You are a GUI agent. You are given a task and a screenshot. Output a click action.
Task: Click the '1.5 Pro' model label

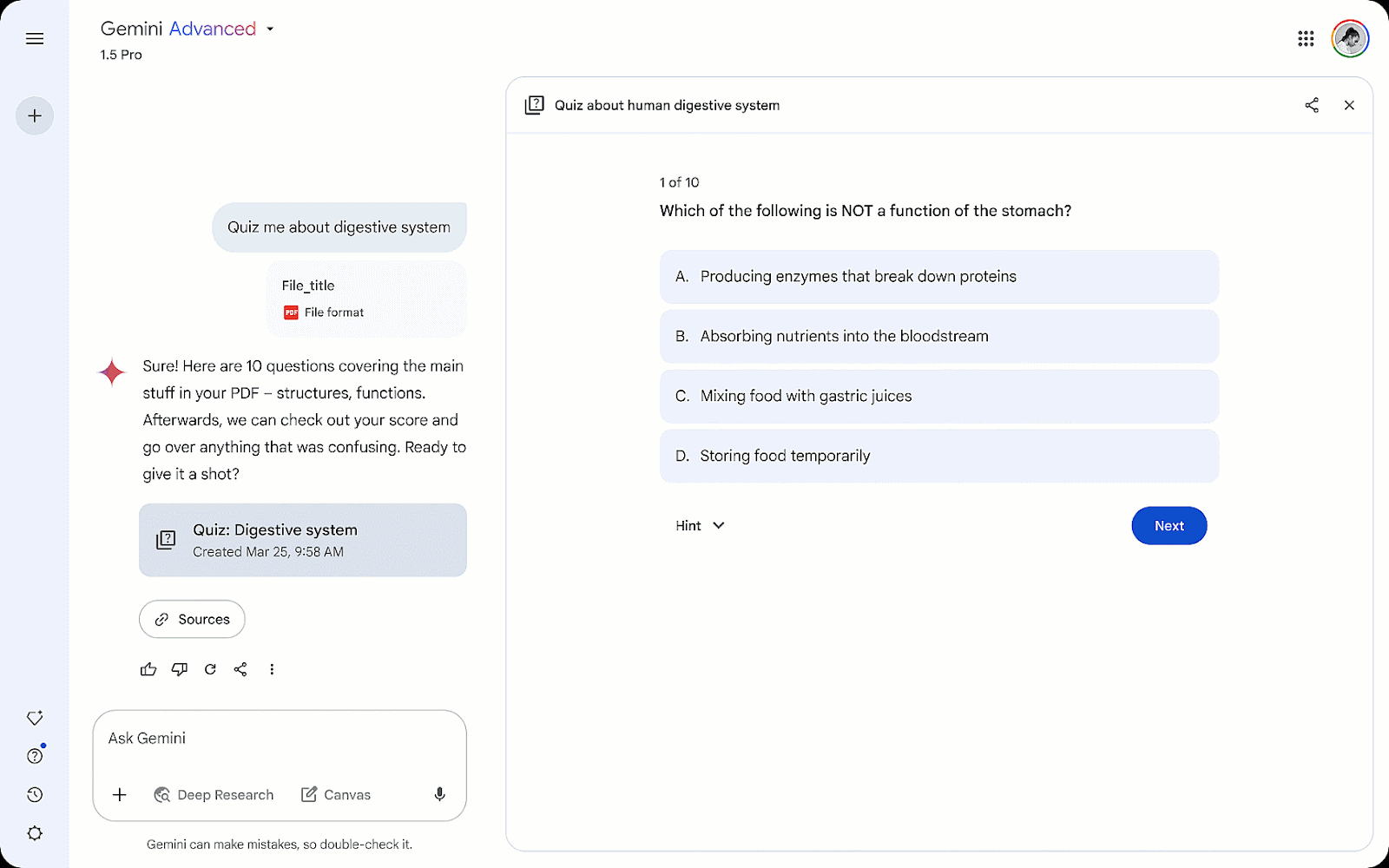(x=122, y=55)
